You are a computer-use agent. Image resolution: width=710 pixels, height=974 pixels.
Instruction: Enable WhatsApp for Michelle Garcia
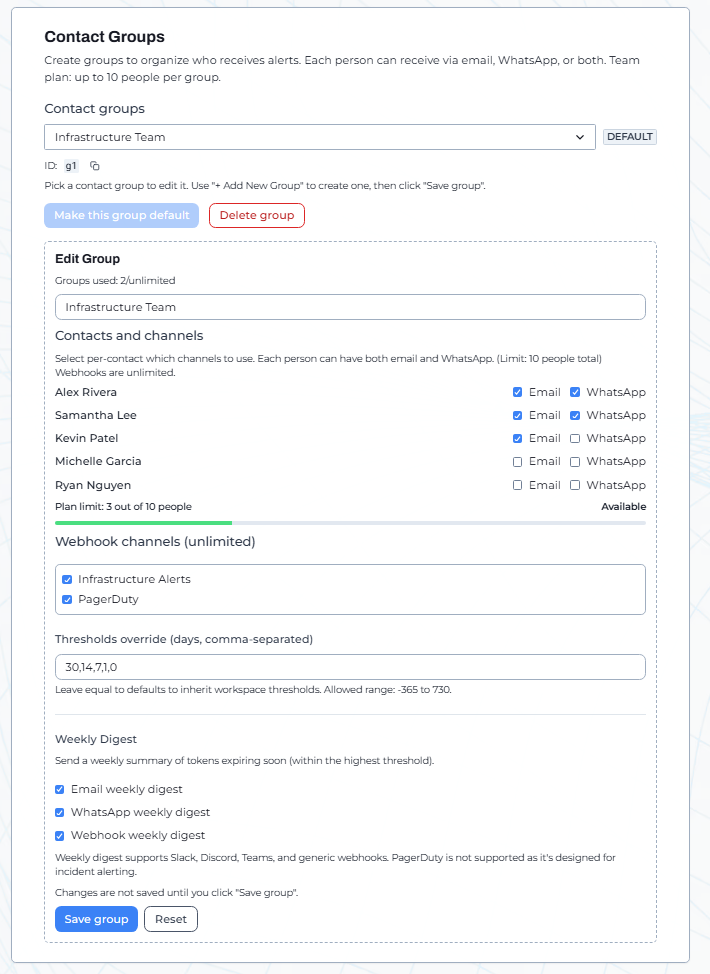pos(575,461)
